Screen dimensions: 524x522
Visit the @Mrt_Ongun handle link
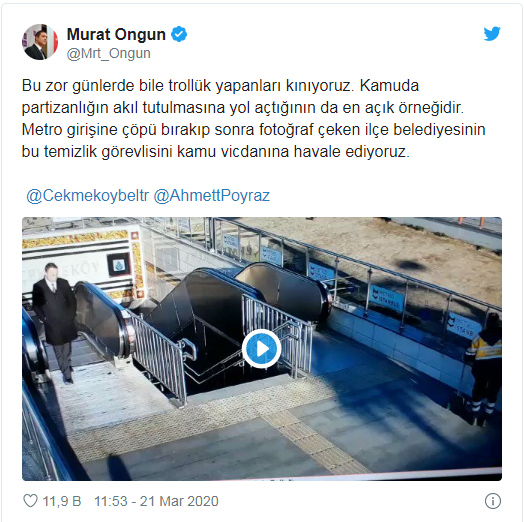pos(109,53)
